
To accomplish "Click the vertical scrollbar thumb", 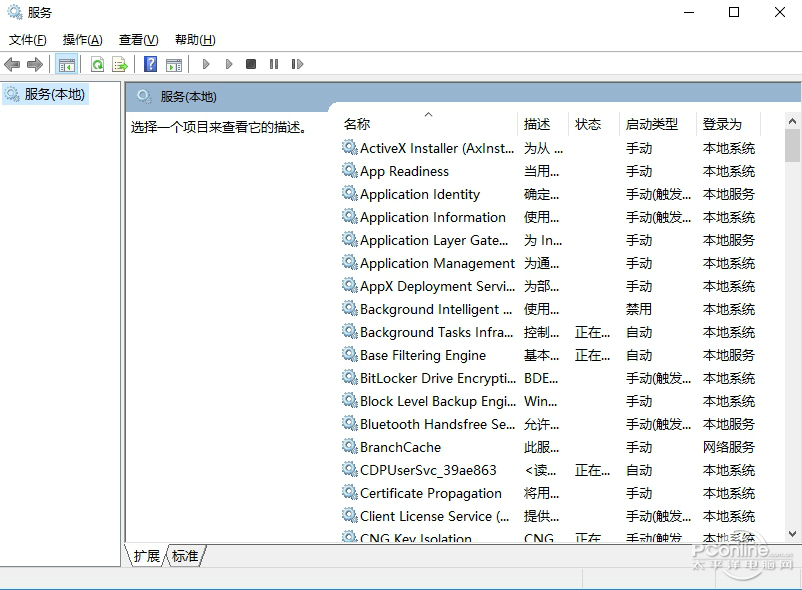I will click(792, 145).
